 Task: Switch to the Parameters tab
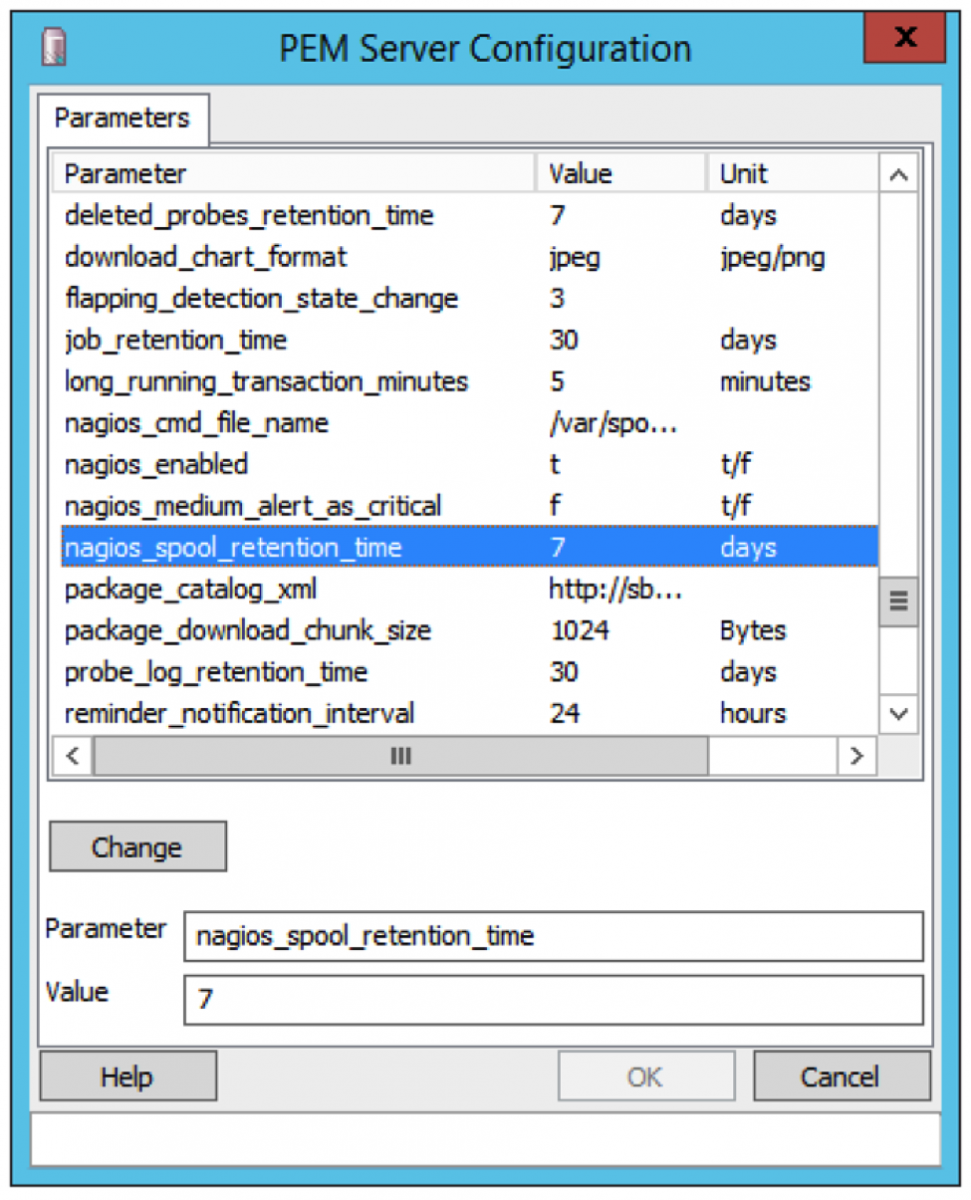pyautogui.click(x=122, y=118)
